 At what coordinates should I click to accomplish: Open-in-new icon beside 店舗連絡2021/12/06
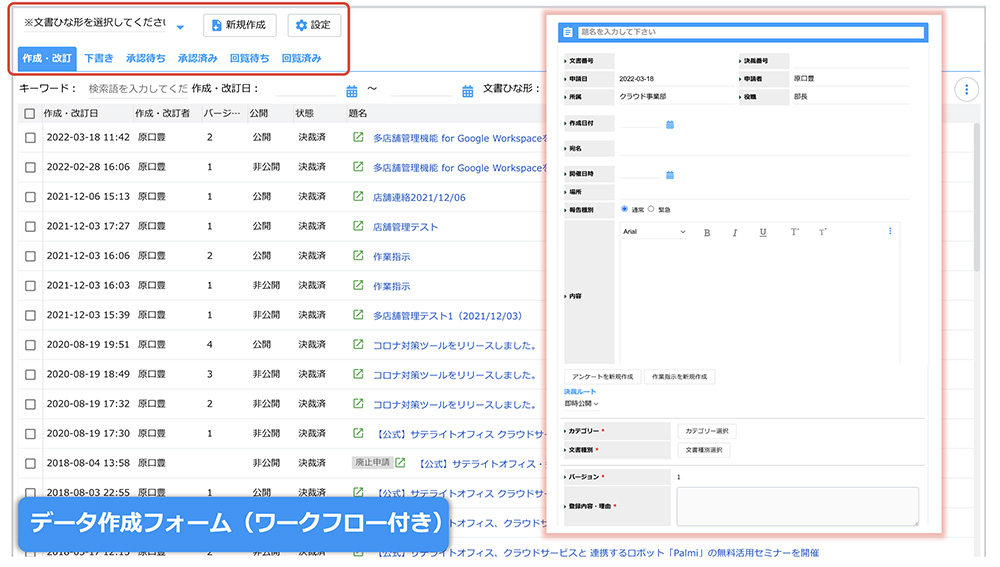pyautogui.click(x=358, y=196)
